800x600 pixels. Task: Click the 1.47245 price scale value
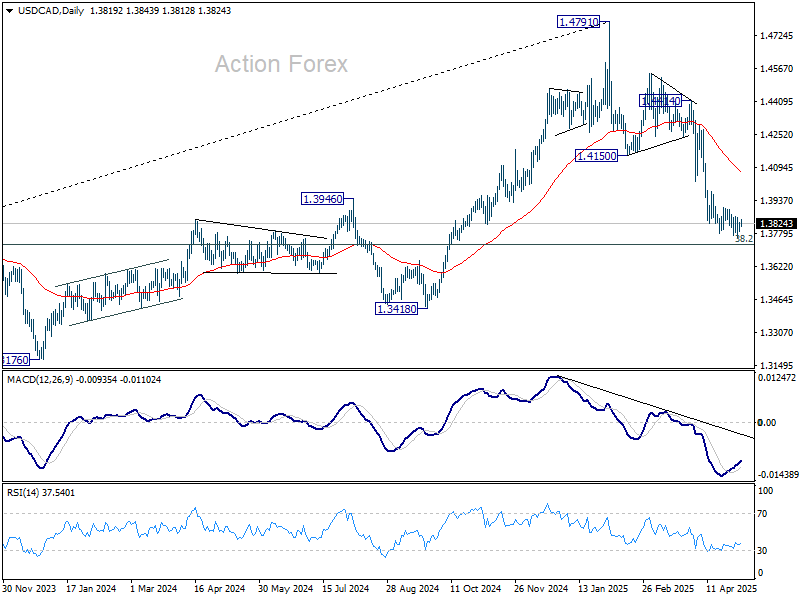point(777,36)
